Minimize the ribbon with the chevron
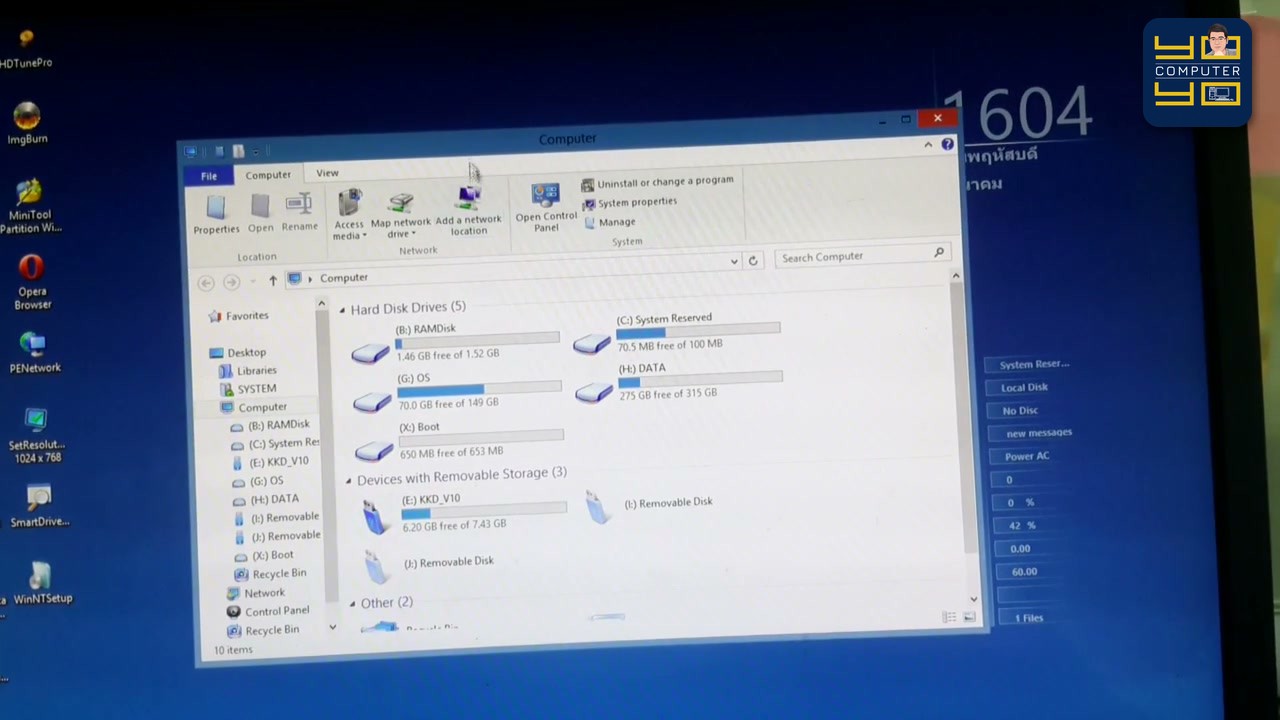1280x720 pixels. click(928, 145)
